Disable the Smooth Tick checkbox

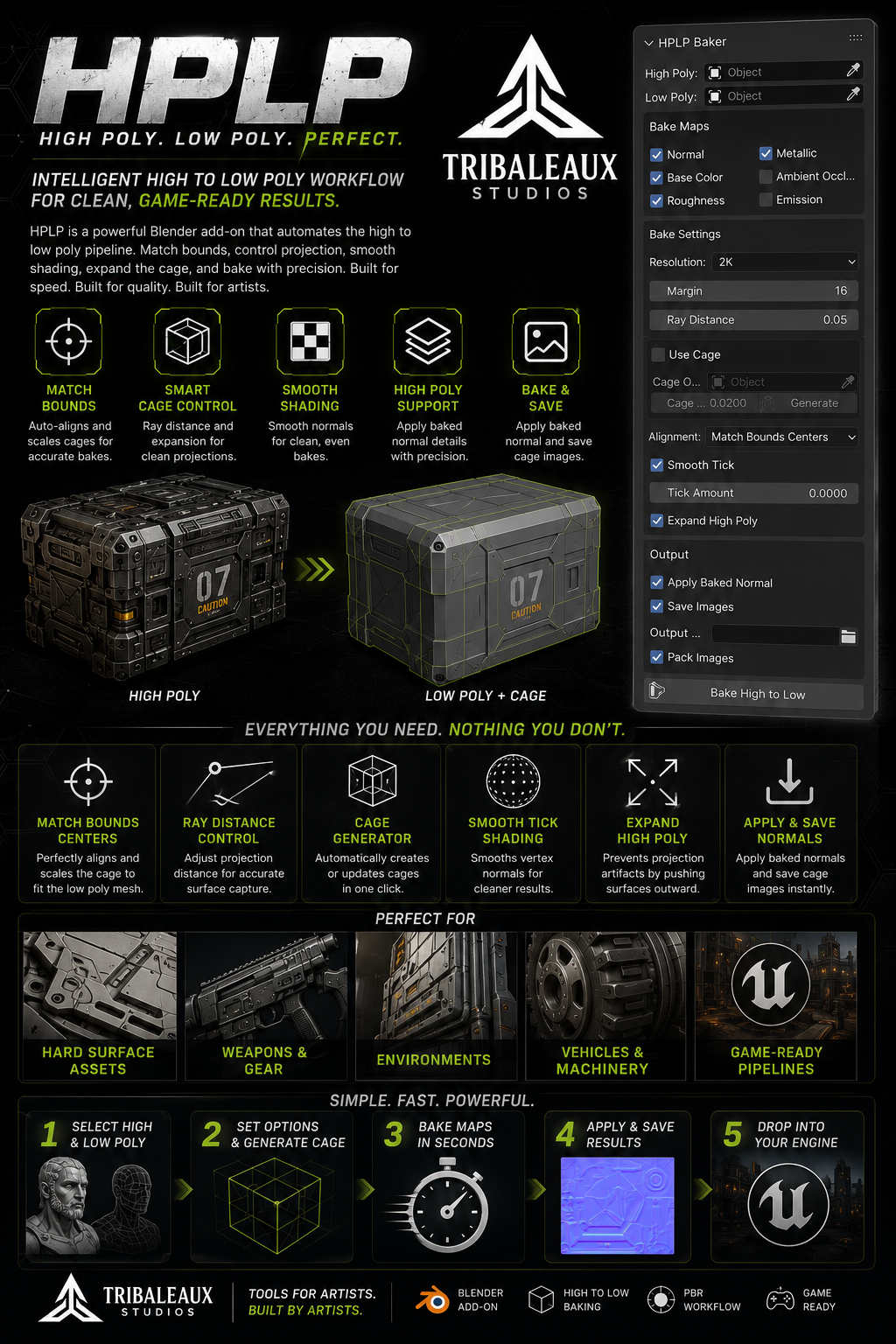pyautogui.click(x=656, y=465)
